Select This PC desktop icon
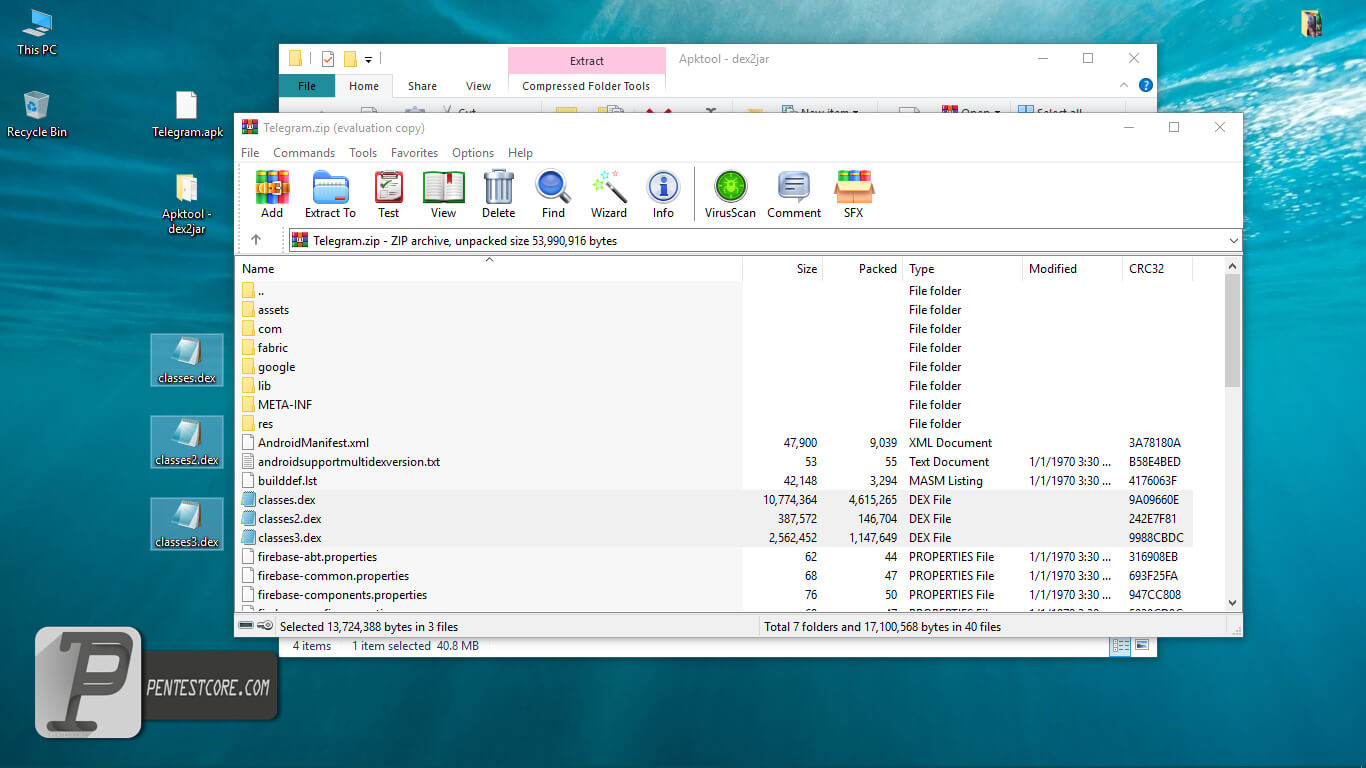This screenshot has height=768, width=1366. click(37, 32)
